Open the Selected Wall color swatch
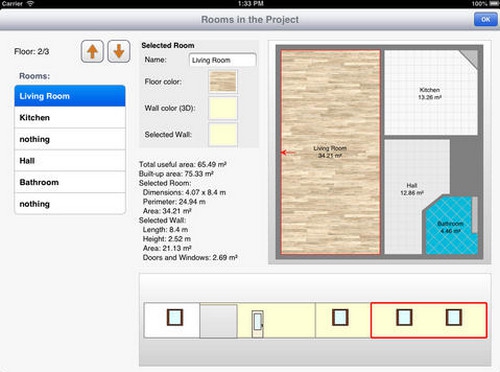 (x=223, y=134)
